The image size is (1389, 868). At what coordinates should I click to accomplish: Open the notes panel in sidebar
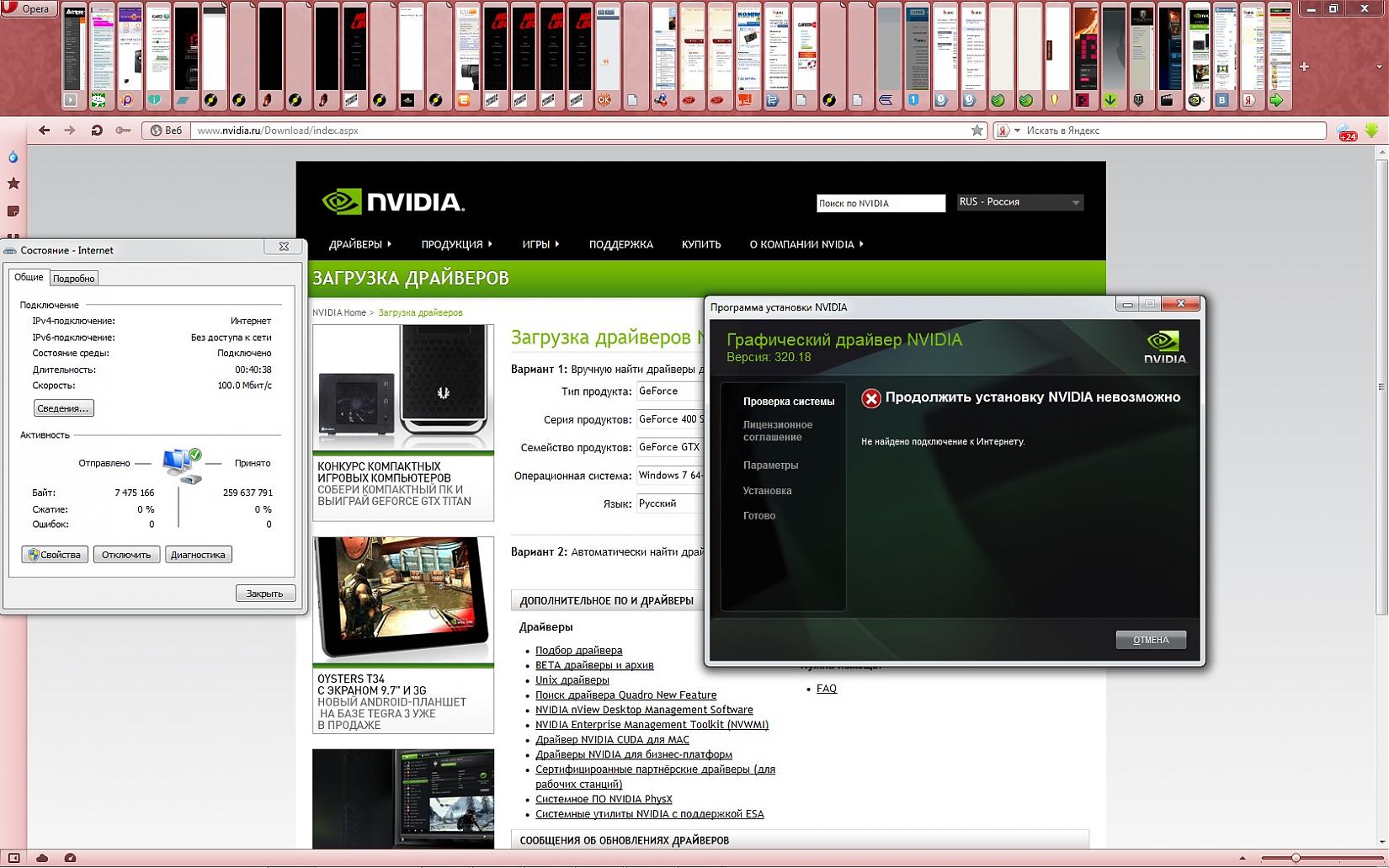13,211
